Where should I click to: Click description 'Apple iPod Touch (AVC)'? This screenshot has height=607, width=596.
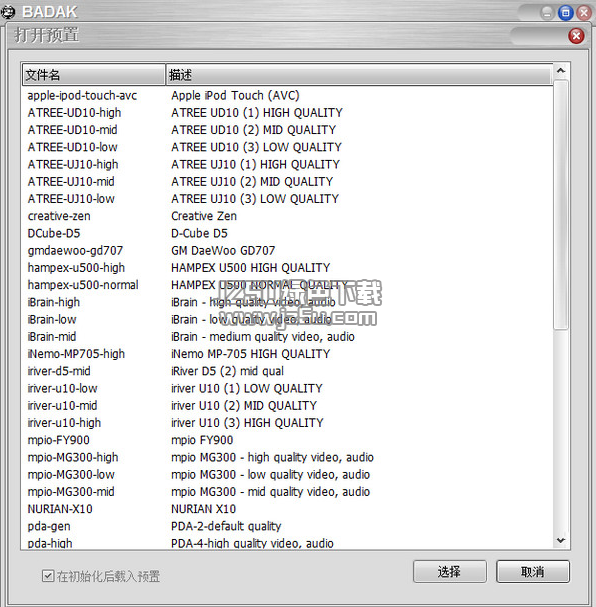tap(235, 96)
